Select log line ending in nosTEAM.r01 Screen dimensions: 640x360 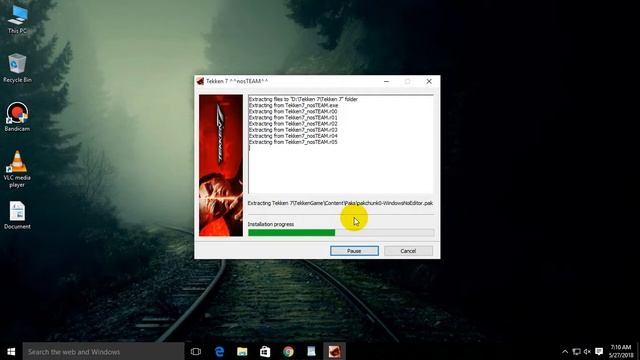point(293,118)
